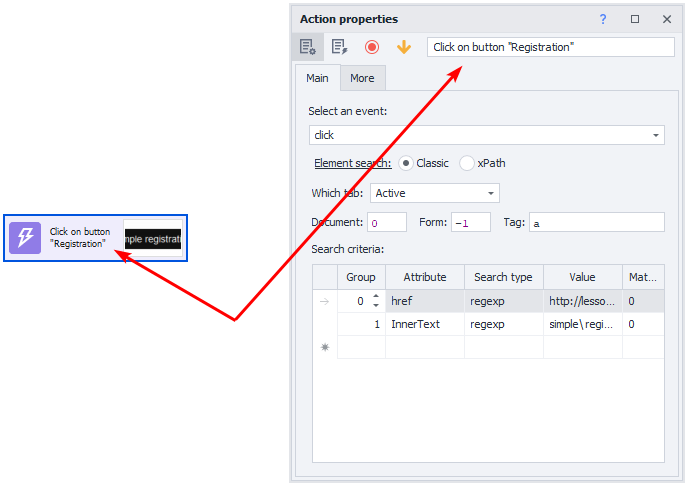Viewport: 688px width, 486px height.
Task: Click the action name text field
Action: (550, 47)
